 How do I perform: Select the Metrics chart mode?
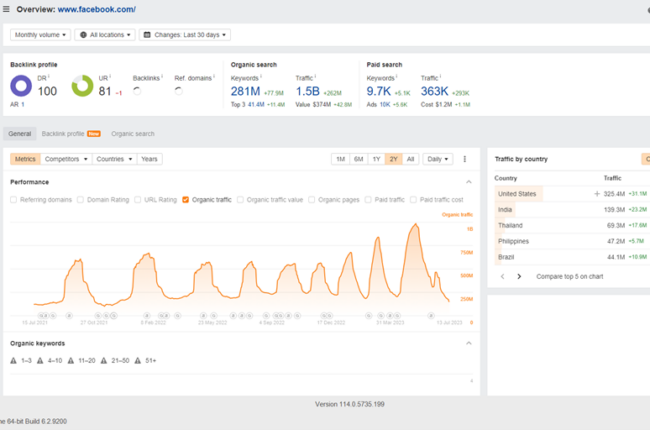tap(25, 159)
